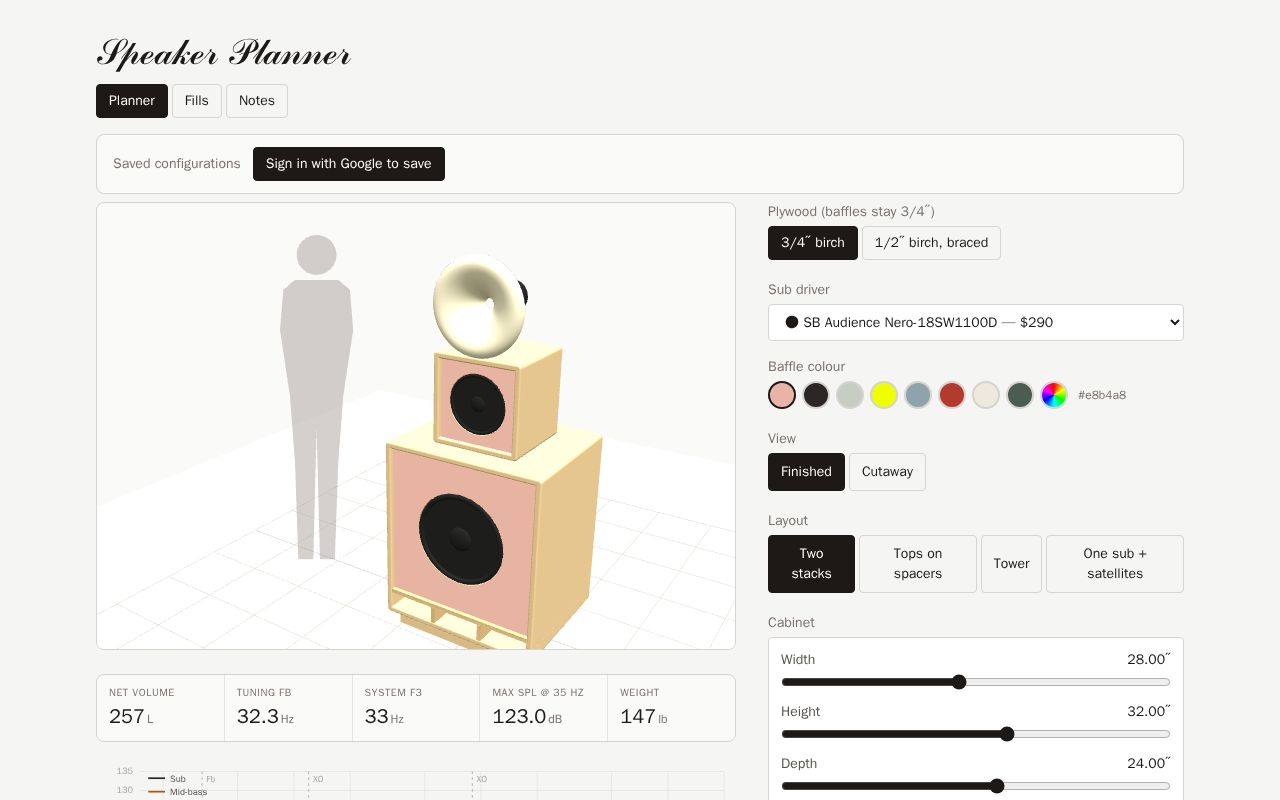Pick the pale grey-green baffle swatch

pos(850,395)
